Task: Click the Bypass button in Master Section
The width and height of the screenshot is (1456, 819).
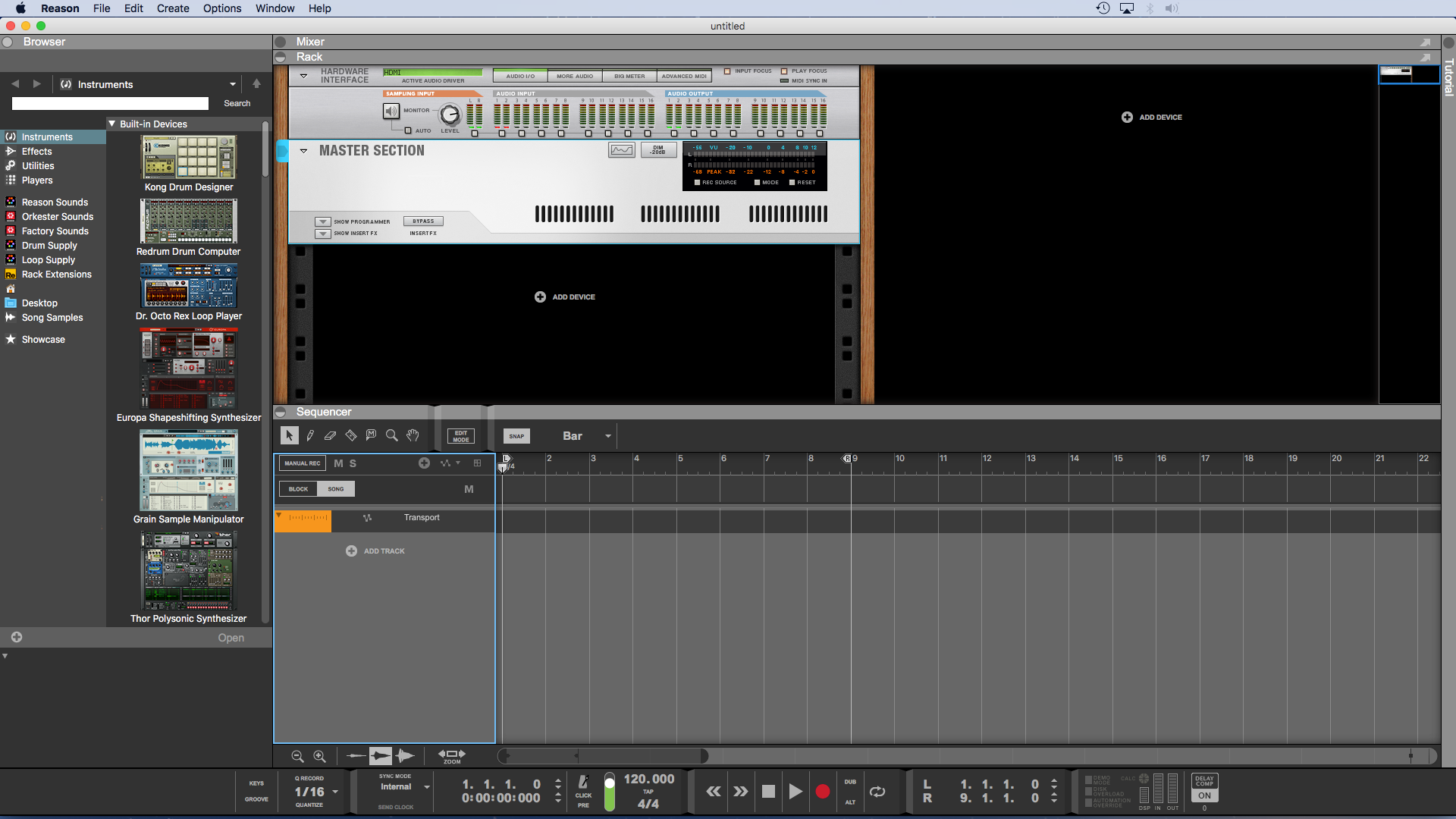Action: pos(423,221)
